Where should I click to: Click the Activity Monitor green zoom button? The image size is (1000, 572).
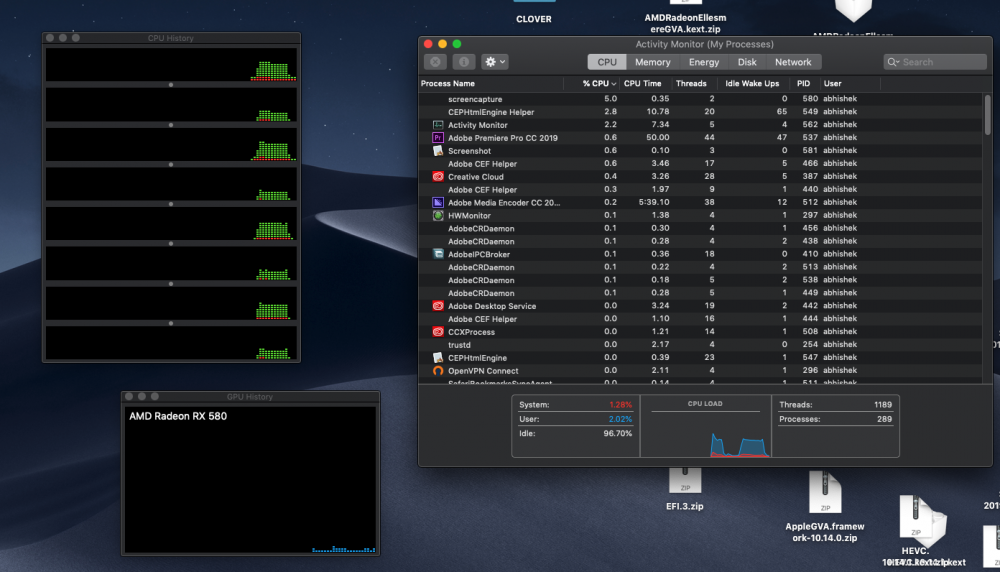(x=457, y=44)
